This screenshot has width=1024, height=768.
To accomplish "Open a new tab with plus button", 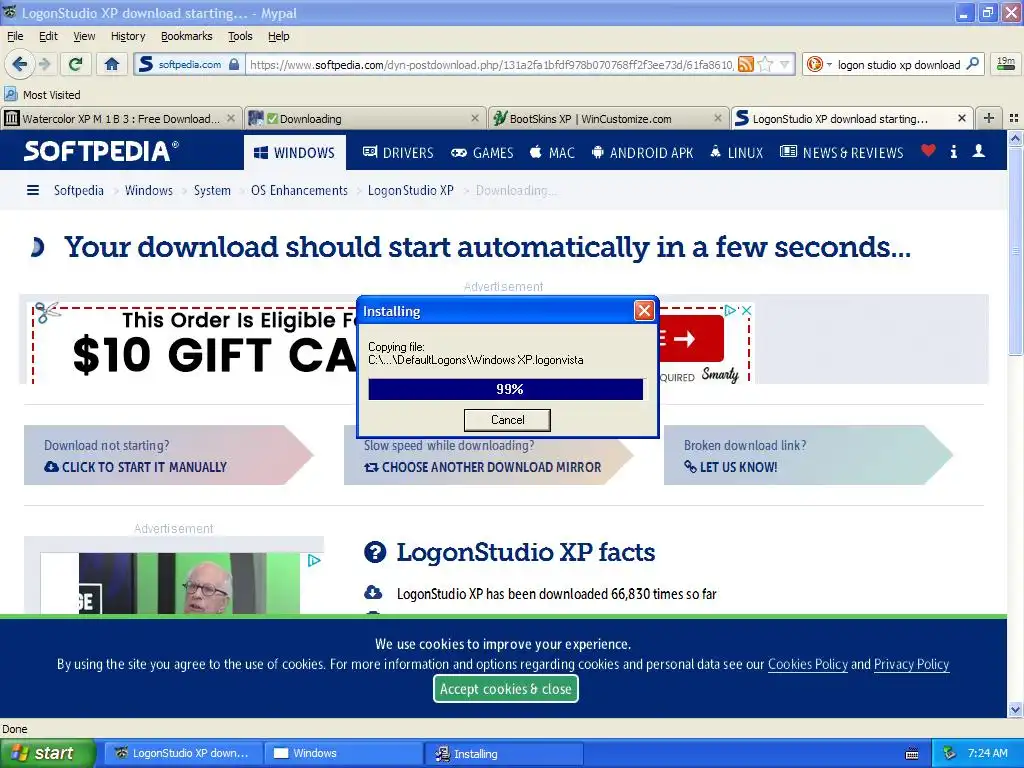I will pyautogui.click(x=989, y=118).
